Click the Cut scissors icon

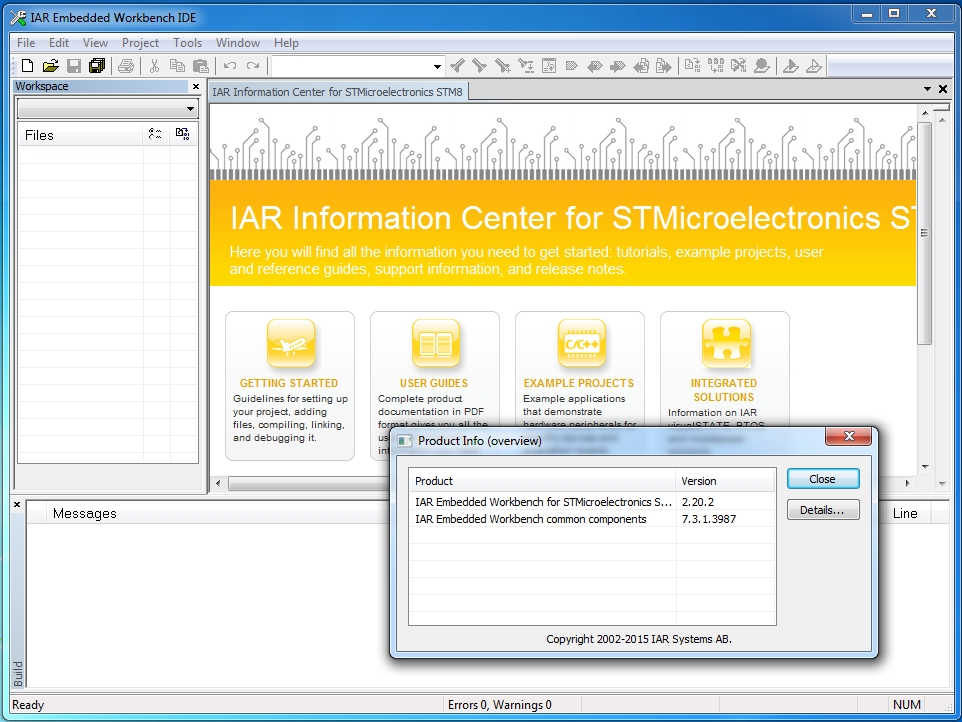155,66
